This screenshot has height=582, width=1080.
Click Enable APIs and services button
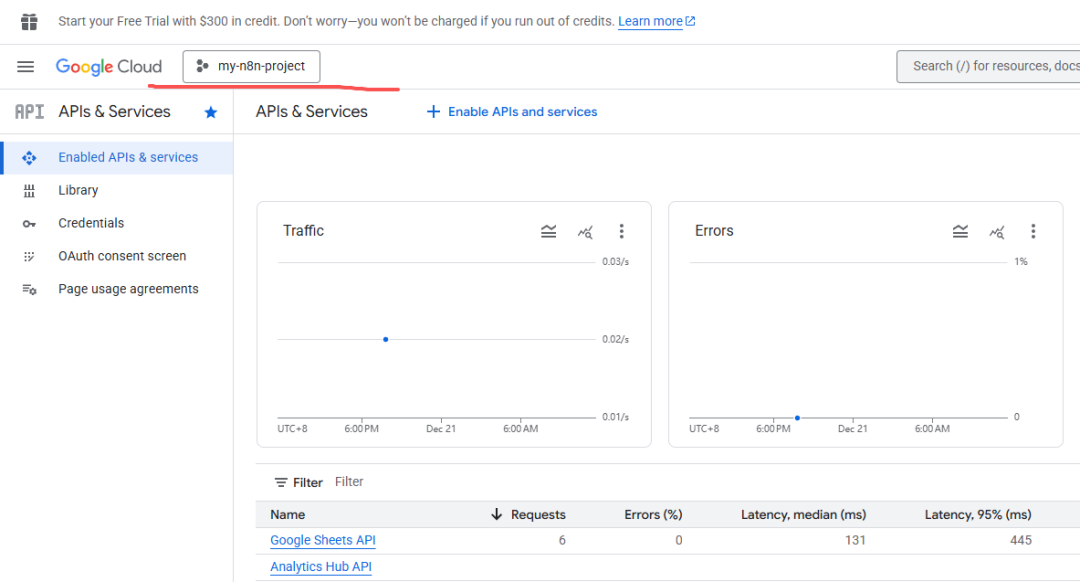pos(512,112)
